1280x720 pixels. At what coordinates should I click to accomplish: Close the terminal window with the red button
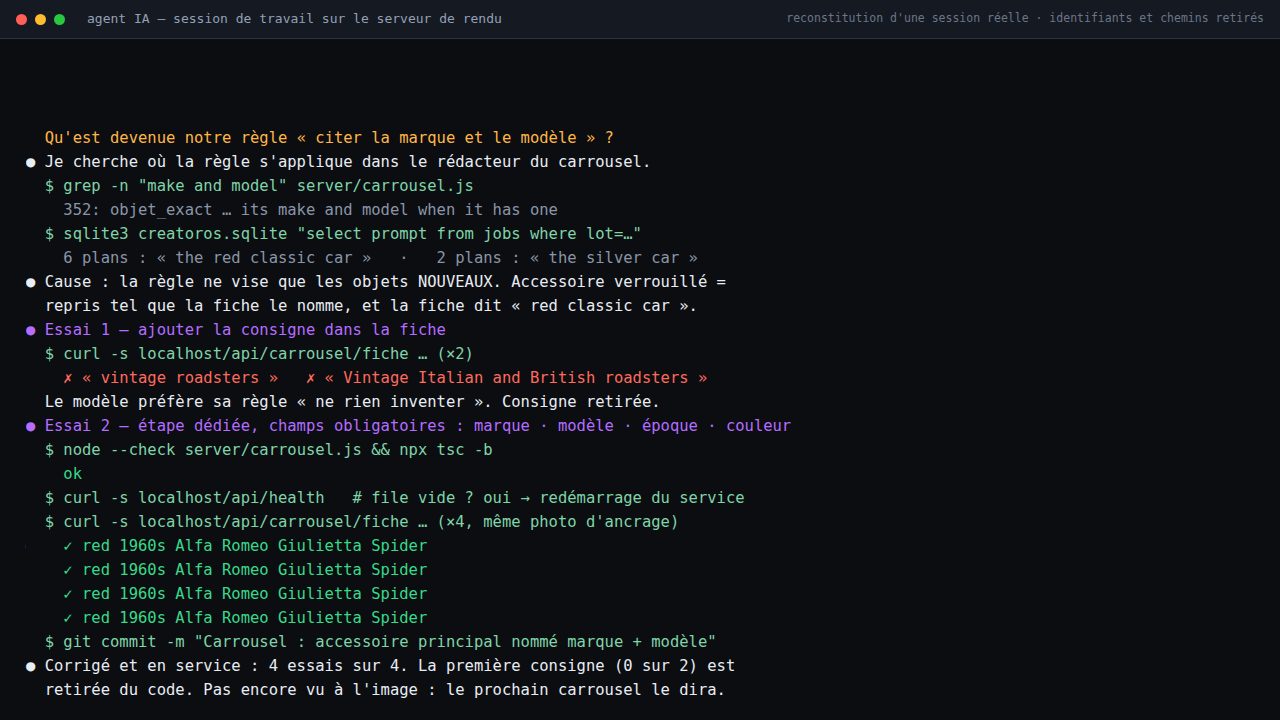point(22,19)
